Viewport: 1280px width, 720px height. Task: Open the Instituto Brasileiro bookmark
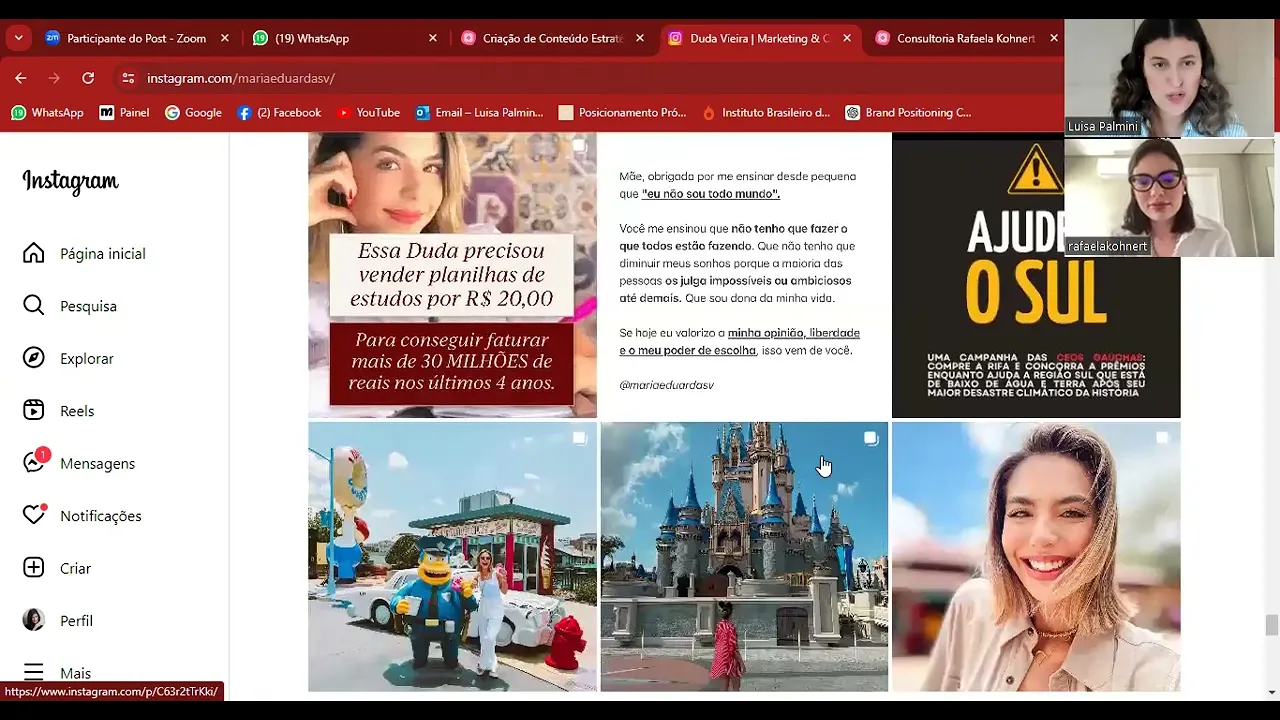point(766,113)
